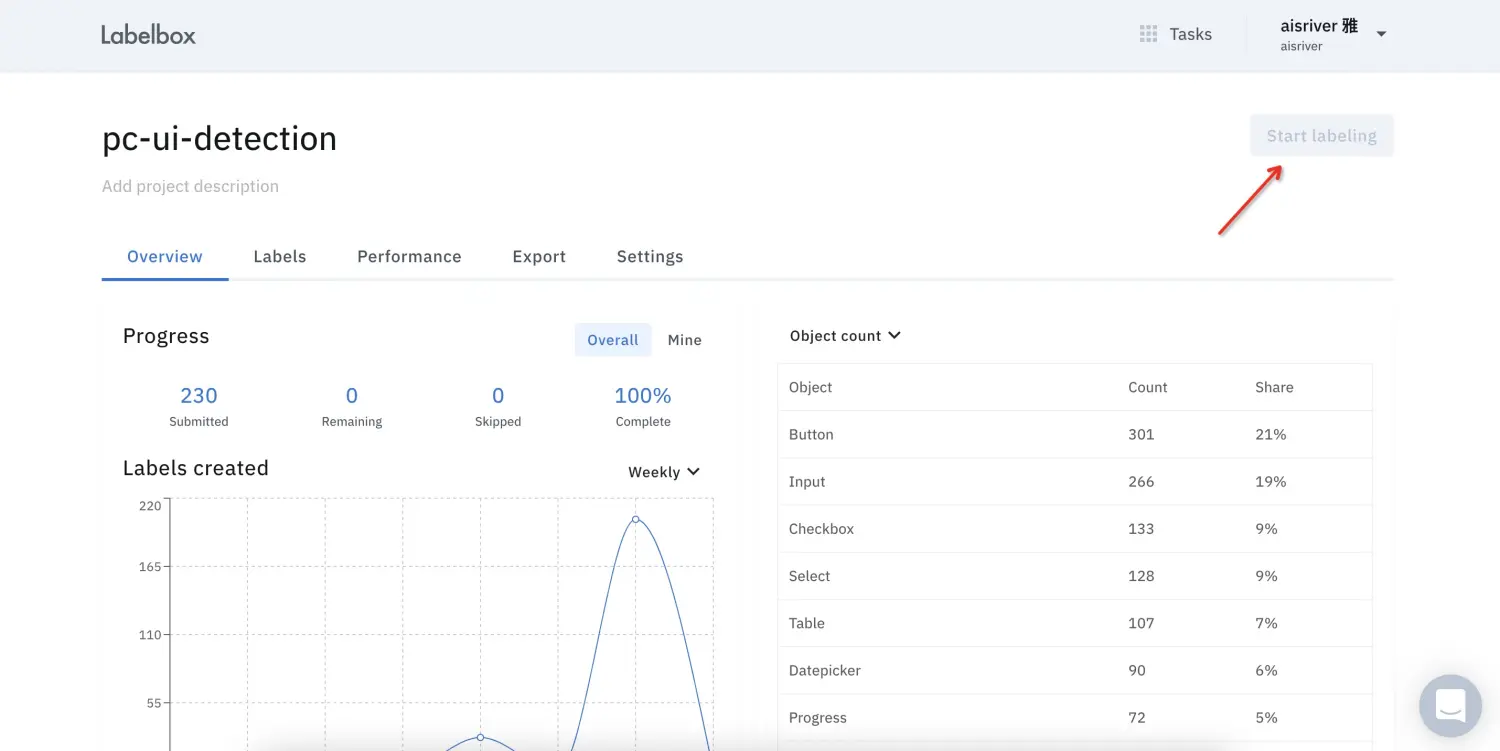Open the Settings tab
The image size is (1500, 751).
650,256
